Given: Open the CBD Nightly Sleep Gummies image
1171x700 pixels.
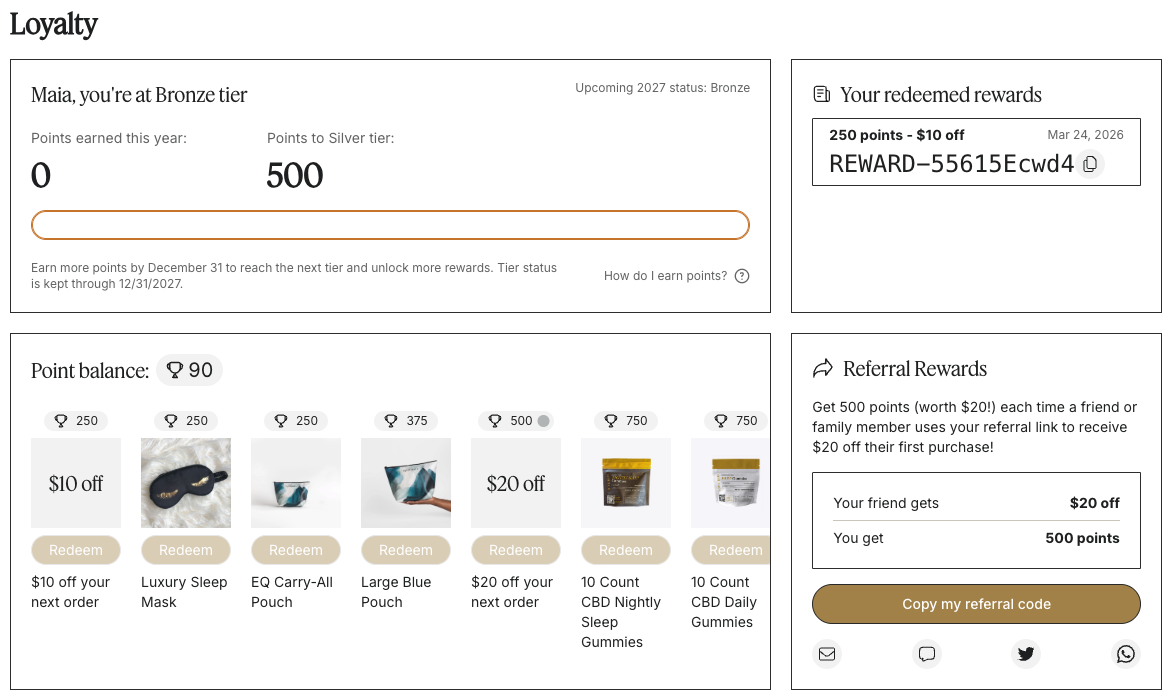Looking at the screenshot, I should pyautogui.click(x=626, y=483).
